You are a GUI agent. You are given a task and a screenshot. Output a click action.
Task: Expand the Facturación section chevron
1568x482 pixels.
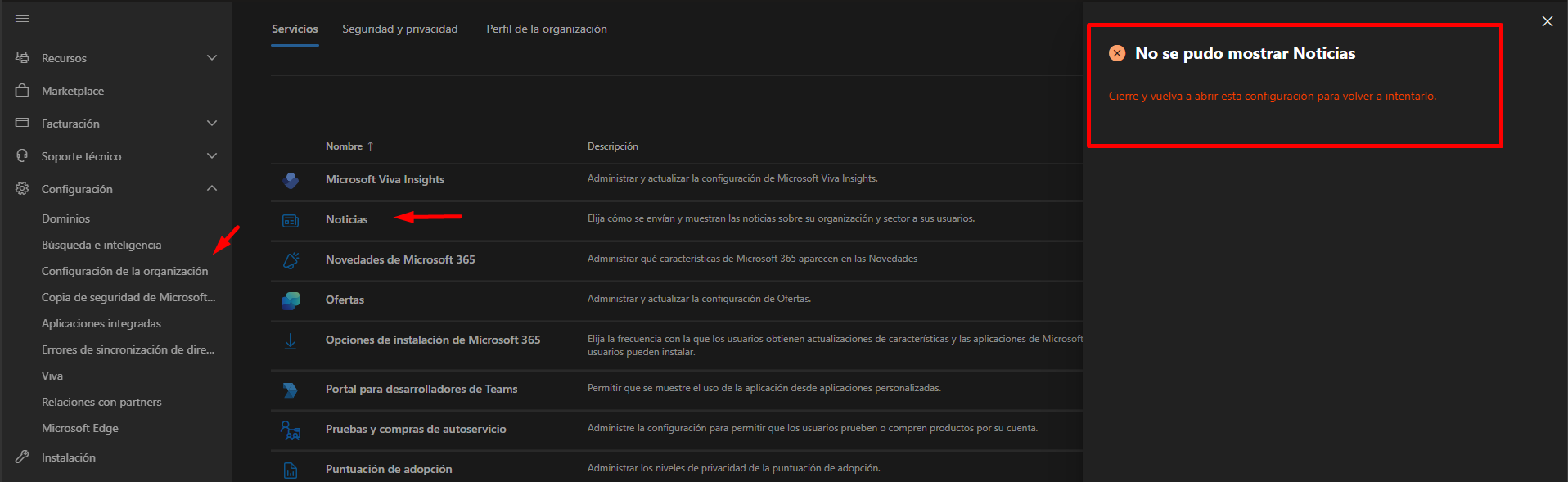212,123
